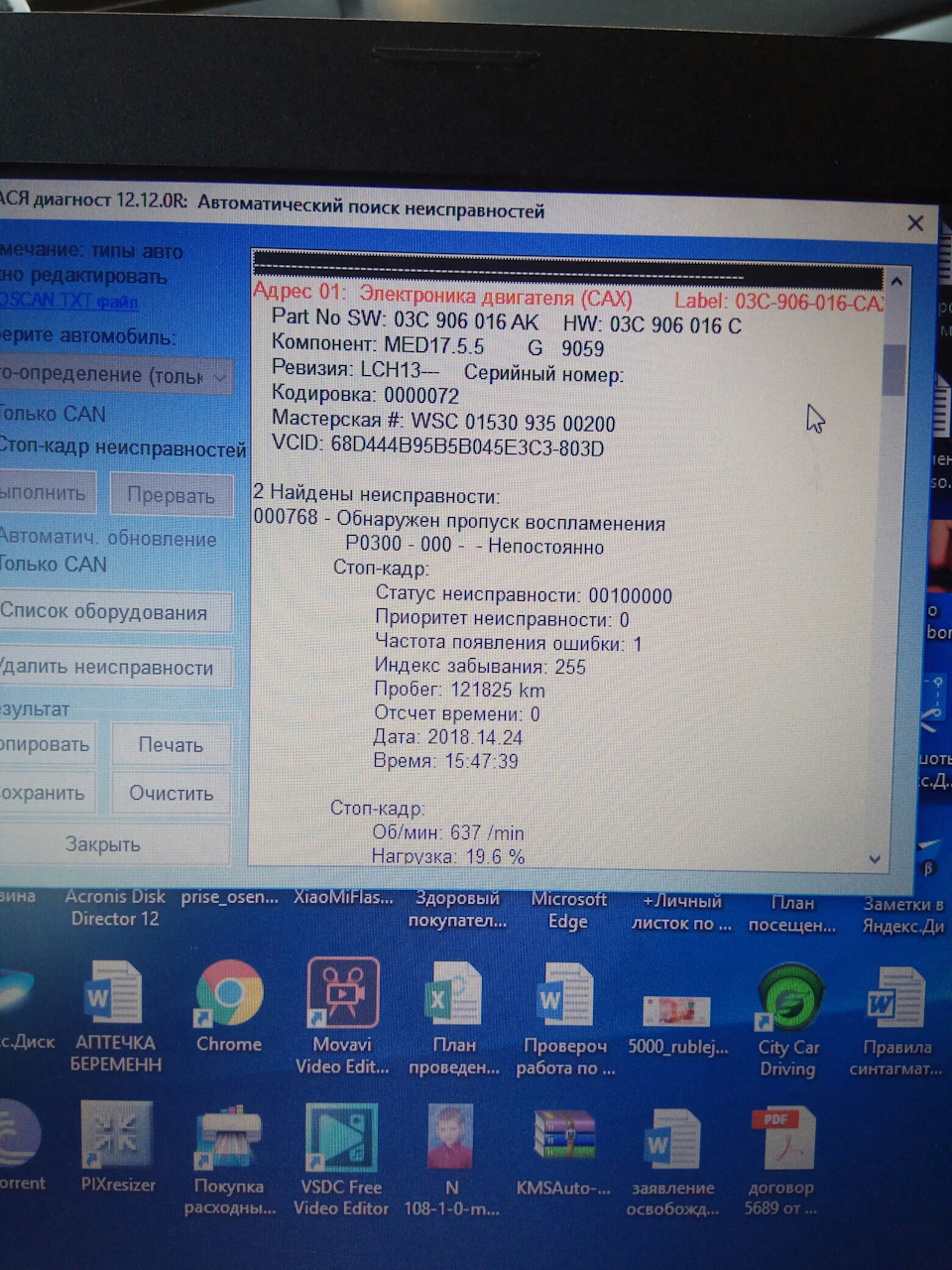Viewport: 952px width, 1270px height.
Task: Open the N 108-1-0-m photo file
Action: [x=452, y=1161]
